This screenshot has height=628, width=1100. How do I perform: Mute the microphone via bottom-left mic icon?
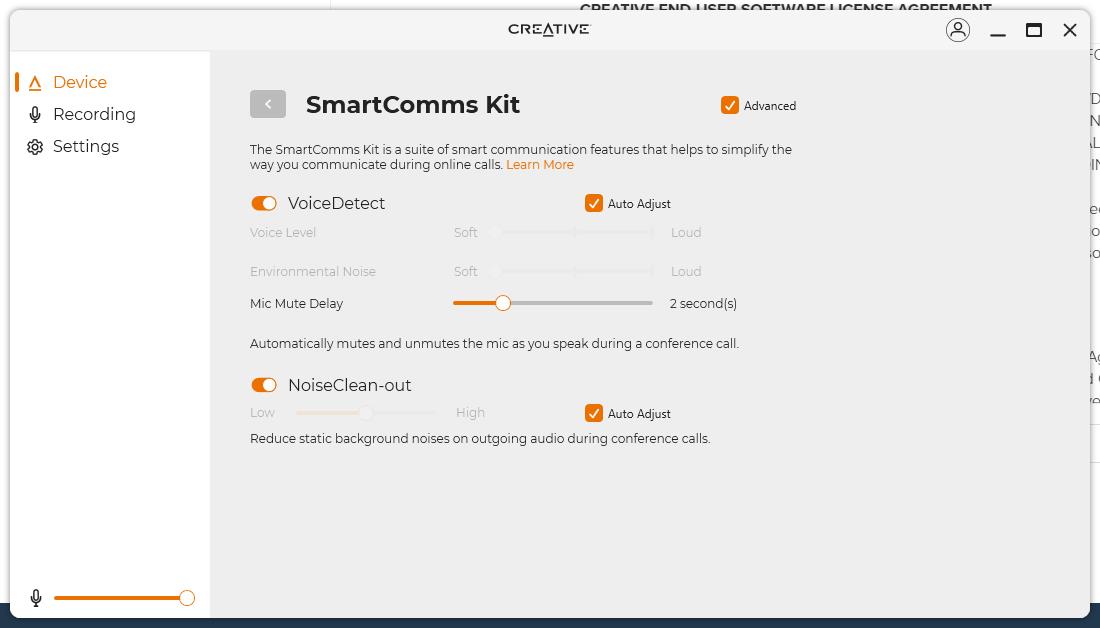[x=36, y=598]
